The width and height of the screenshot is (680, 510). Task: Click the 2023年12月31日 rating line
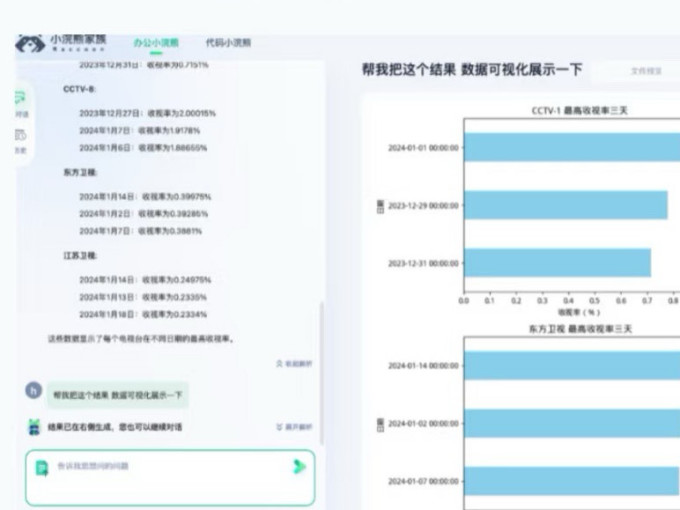point(144,65)
